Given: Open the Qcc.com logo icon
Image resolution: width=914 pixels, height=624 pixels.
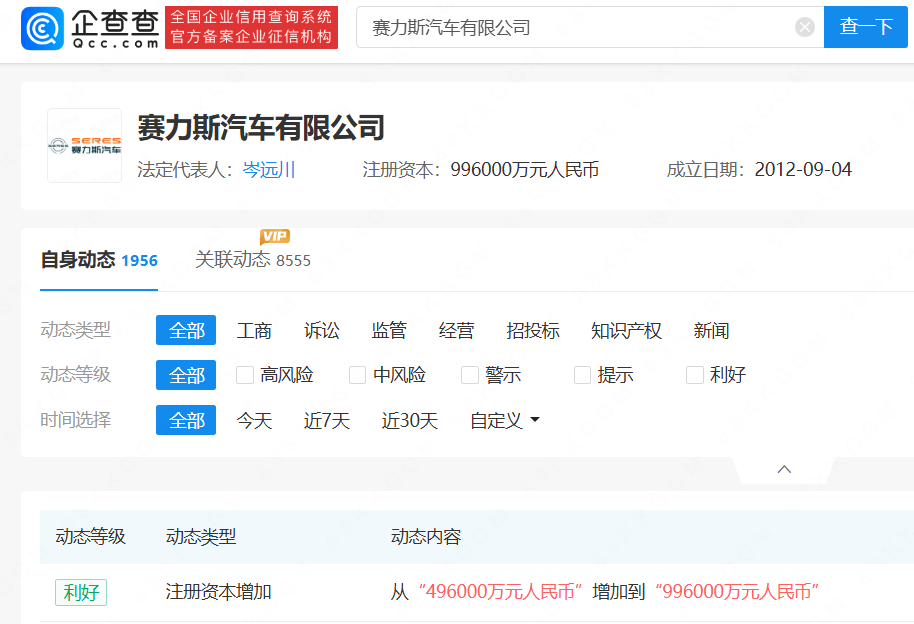Looking at the screenshot, I should (42, 28).
